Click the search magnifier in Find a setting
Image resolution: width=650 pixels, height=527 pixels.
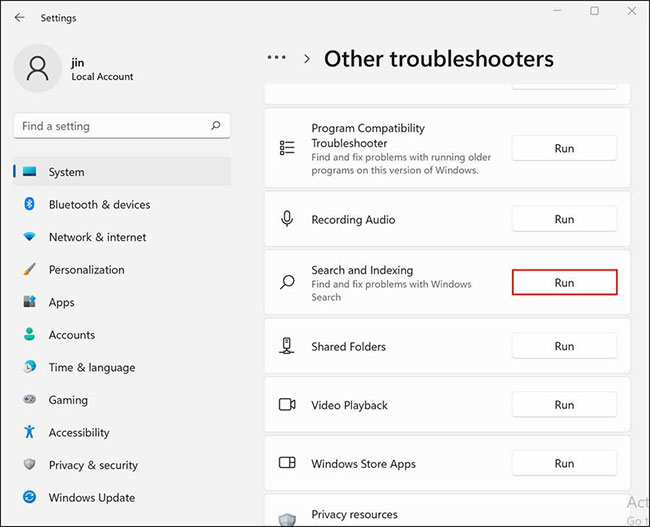coord(216,125)
